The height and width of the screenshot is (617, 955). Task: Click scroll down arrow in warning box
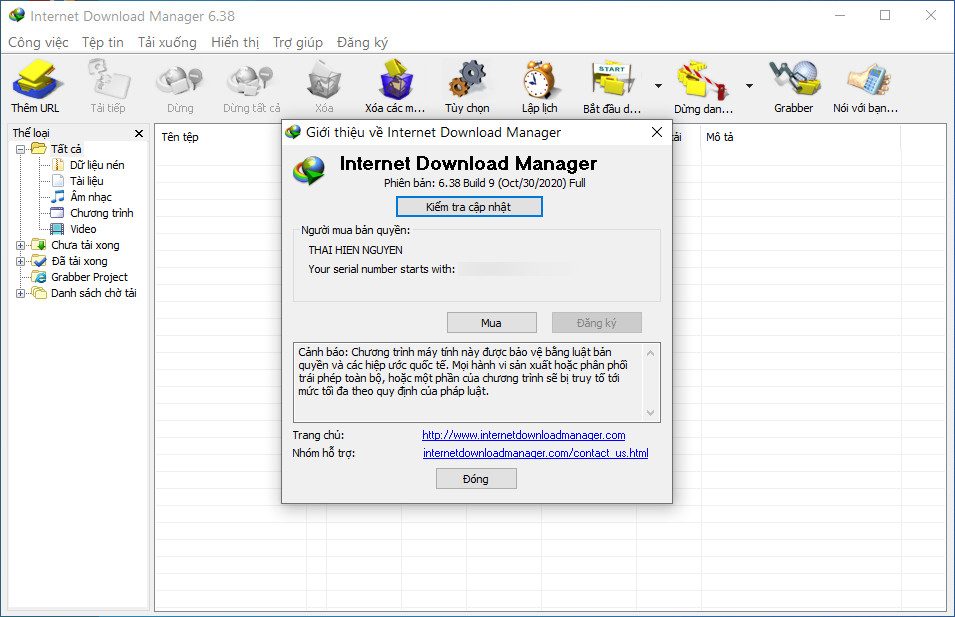(650, 412)
